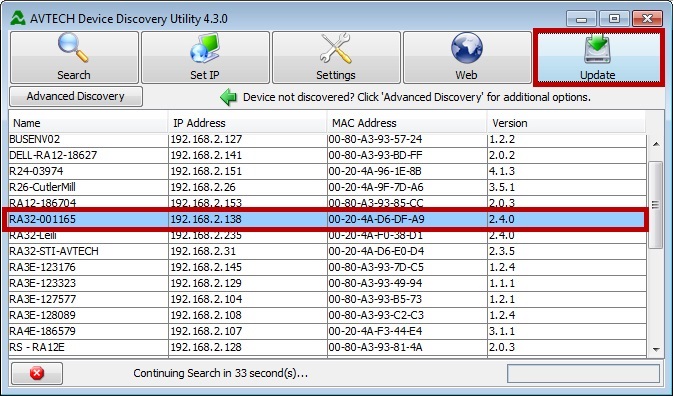Image resolution: width=673 pixels, height=396 pixels.
Task: Select device RA3E-127577
Action: click(327, 299)
